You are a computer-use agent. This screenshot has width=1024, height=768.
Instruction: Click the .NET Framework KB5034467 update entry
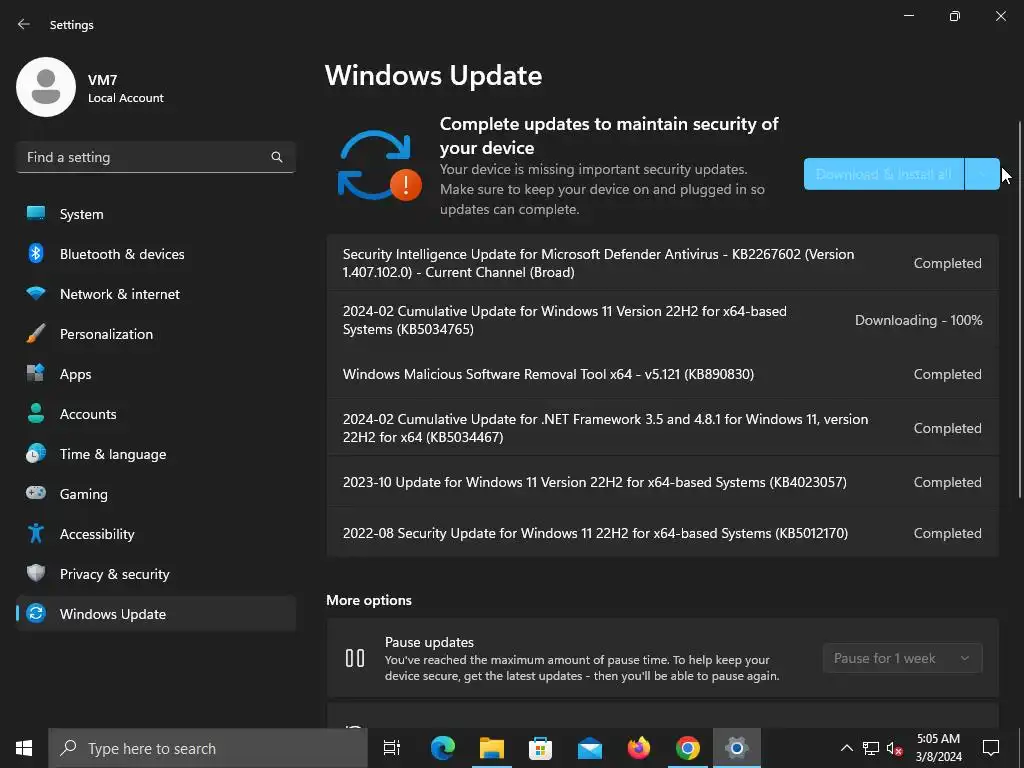pos(662,428)
